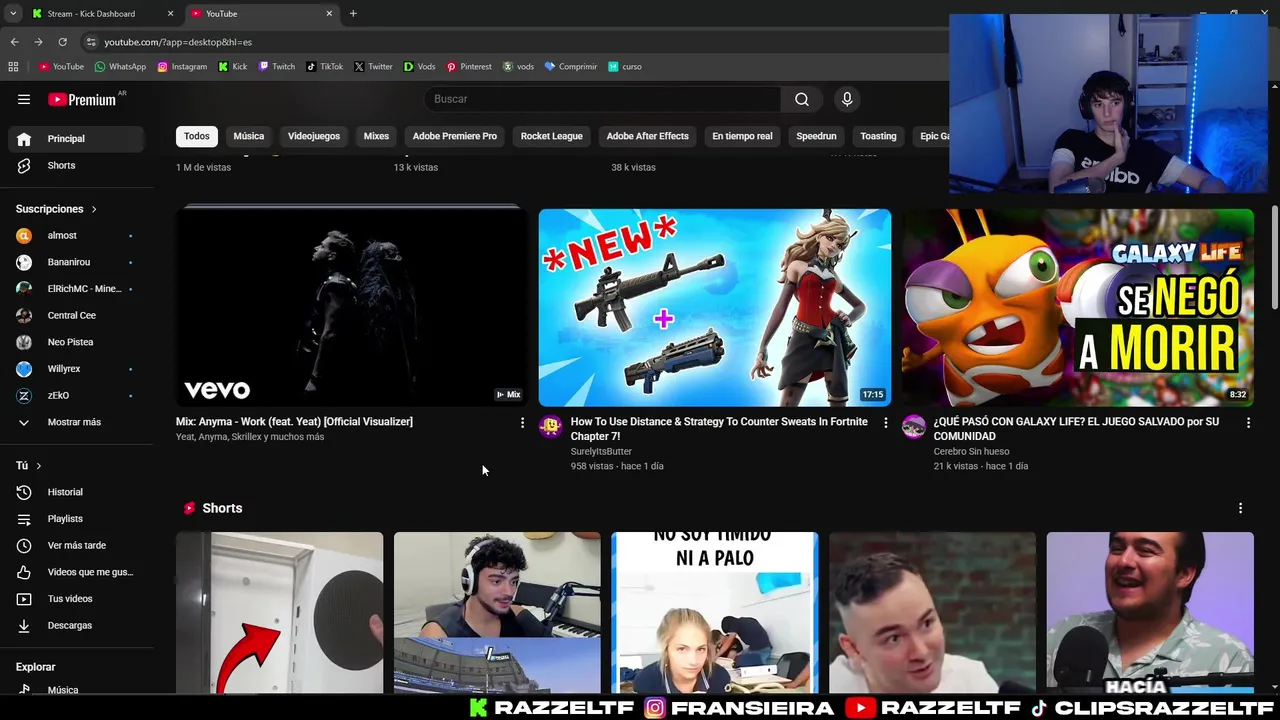Image resolution: width=1280 pixels, height=720 pixels.
Task: Open almost channel subscription
Action: click(77, 235)
